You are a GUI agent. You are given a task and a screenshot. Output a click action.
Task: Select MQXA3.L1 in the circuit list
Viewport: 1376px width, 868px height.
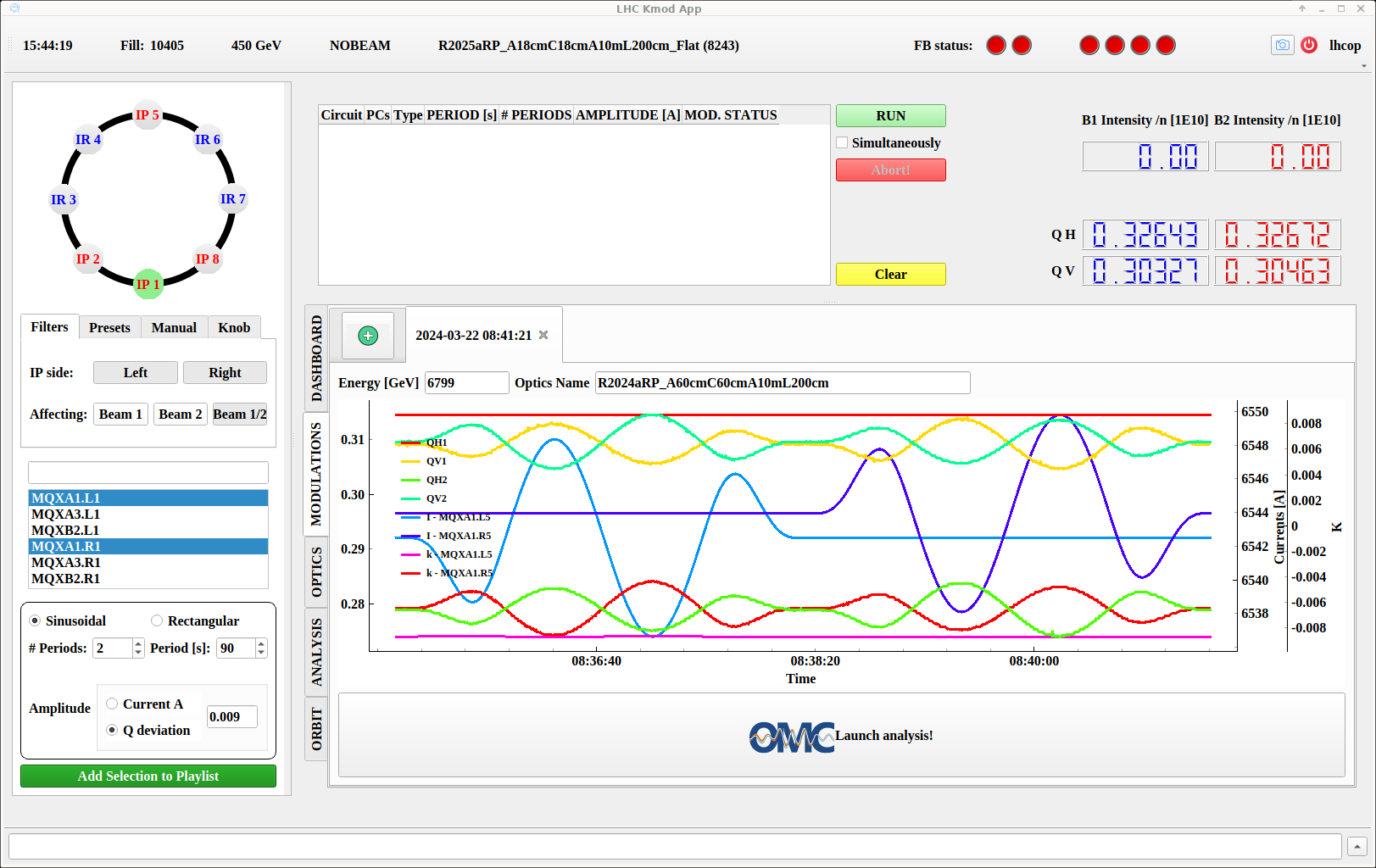click(148, 514)
